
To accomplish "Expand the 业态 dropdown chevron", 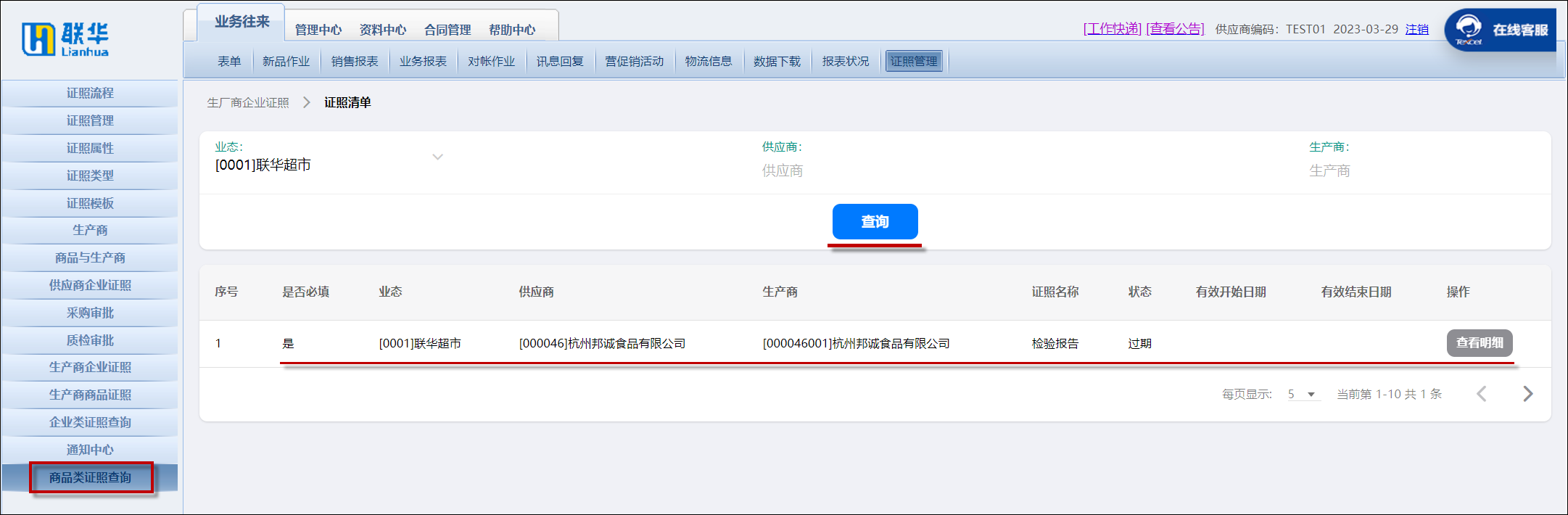I will tap(437, 157).
